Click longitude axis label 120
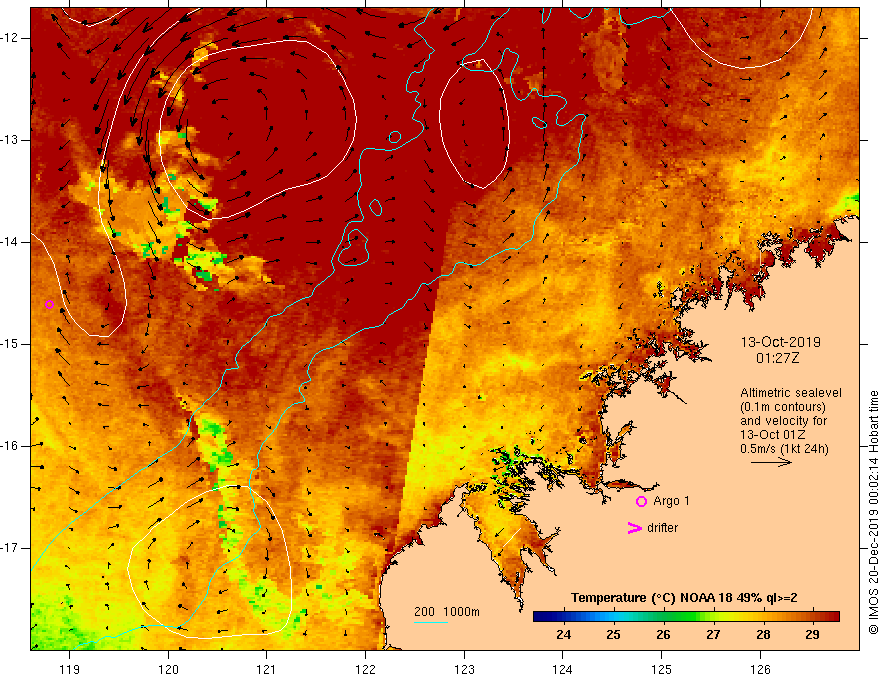Viewport: 880px width, 680px height. 168,669
